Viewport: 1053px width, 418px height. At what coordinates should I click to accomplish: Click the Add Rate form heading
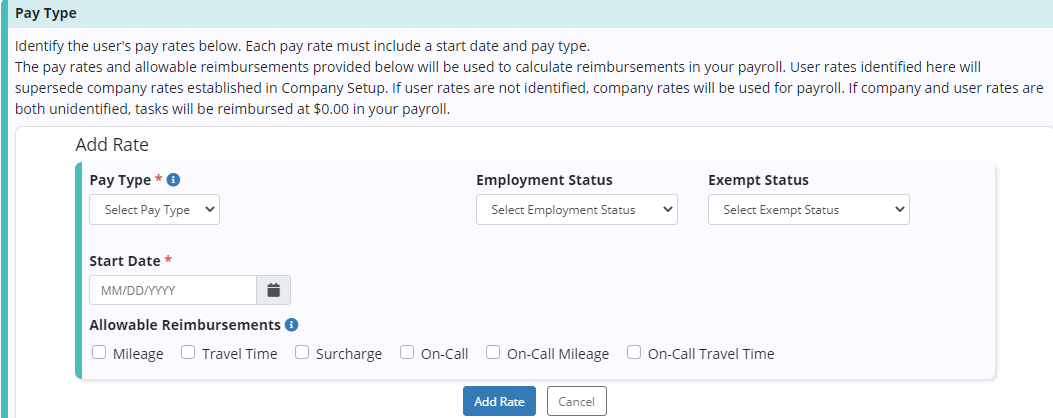click(112, 145)
